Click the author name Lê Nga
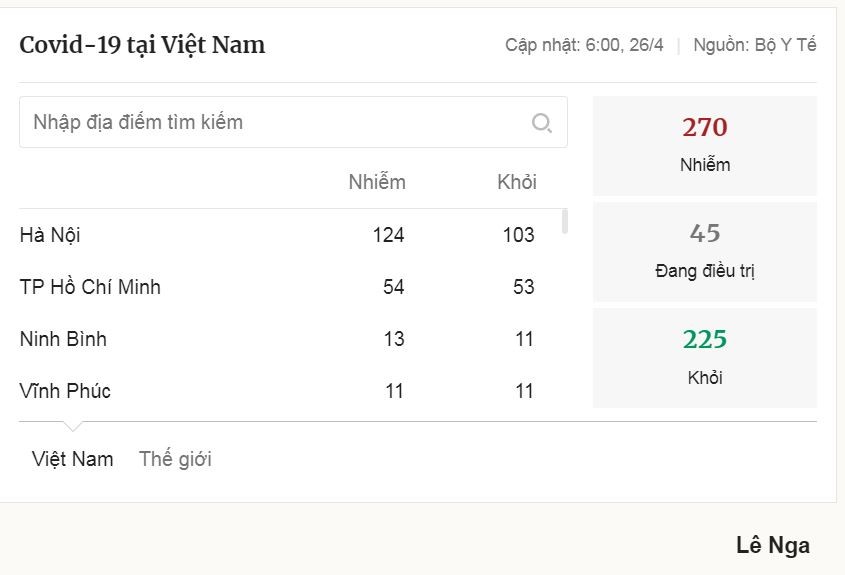 point(773,545)
